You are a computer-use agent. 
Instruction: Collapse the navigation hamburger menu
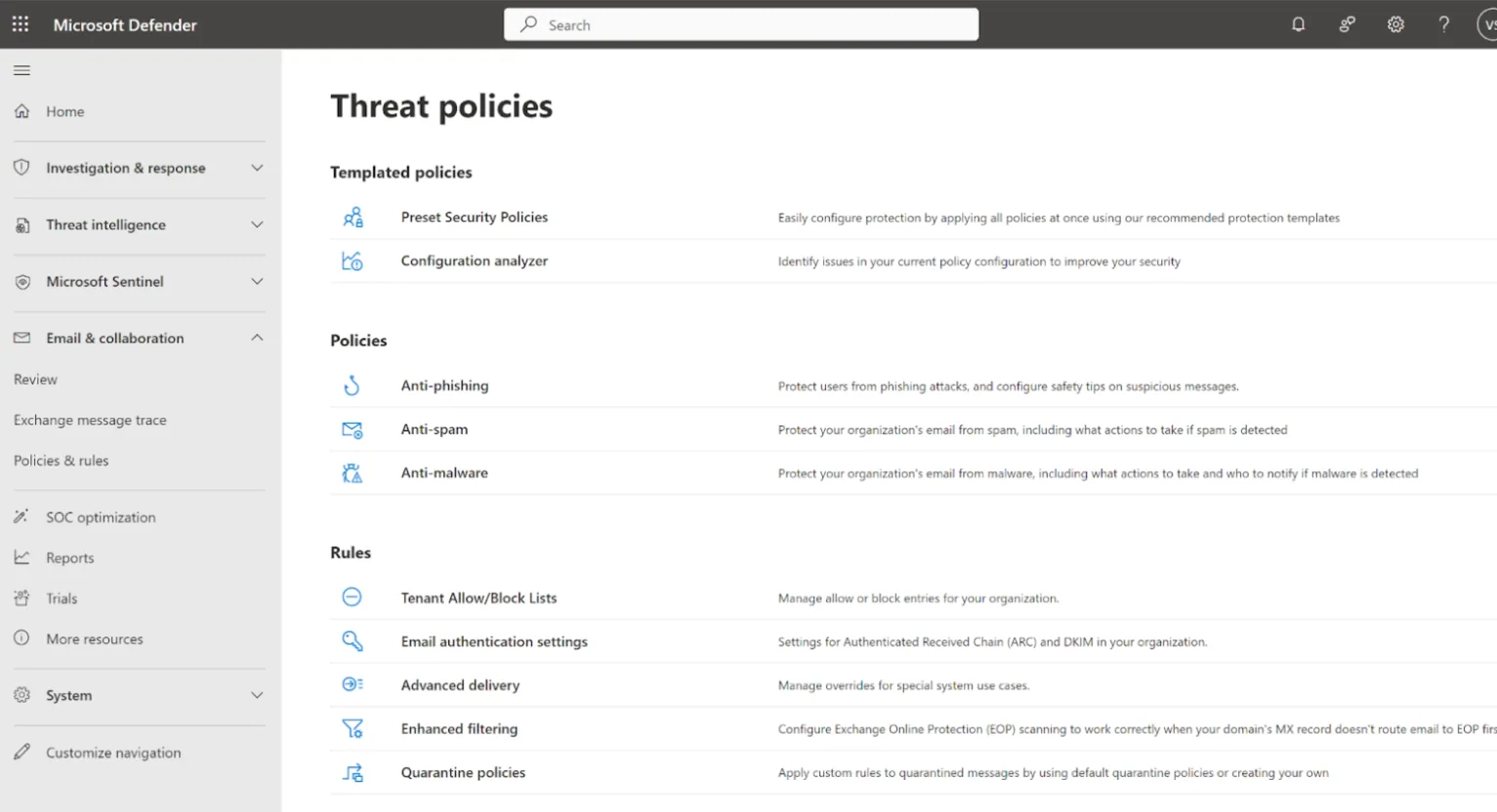click(21, 70)
